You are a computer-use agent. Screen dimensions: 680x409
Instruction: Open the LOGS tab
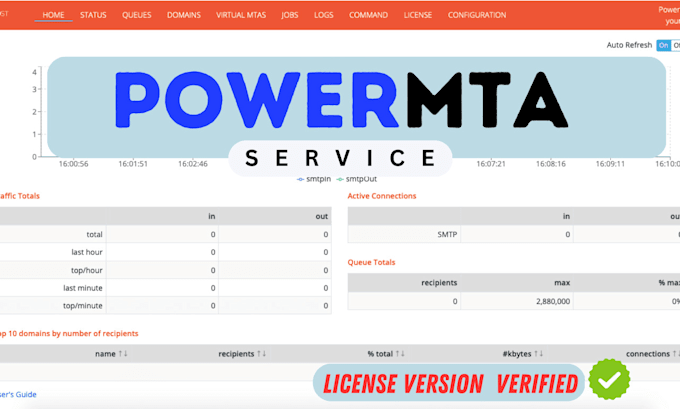324,15
